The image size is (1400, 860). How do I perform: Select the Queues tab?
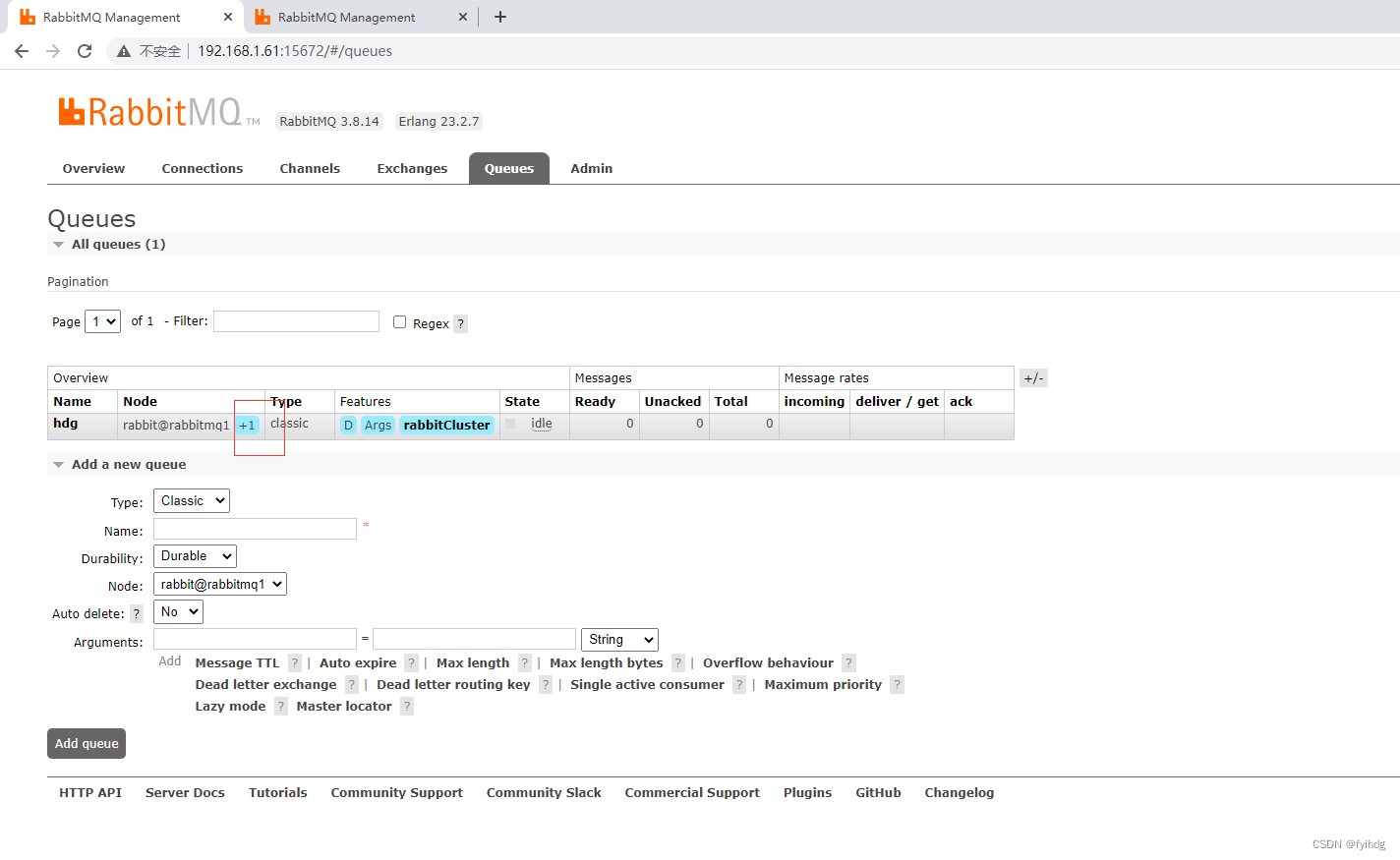coord(509,169)
